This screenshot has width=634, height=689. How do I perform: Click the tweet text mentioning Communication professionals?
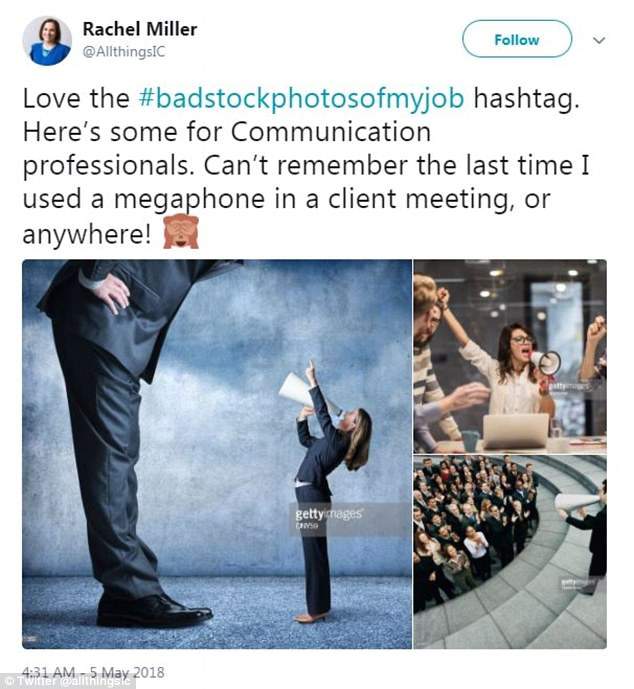tap(305, 165)
